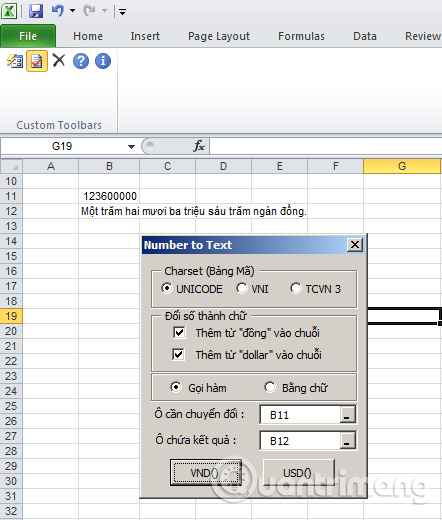The width and height of the screenshot is (442, 520).
Task: Uncheck Thêm từ "dollar" vào chuỗi
Action: pyautogui.click(x=178, y=354)
